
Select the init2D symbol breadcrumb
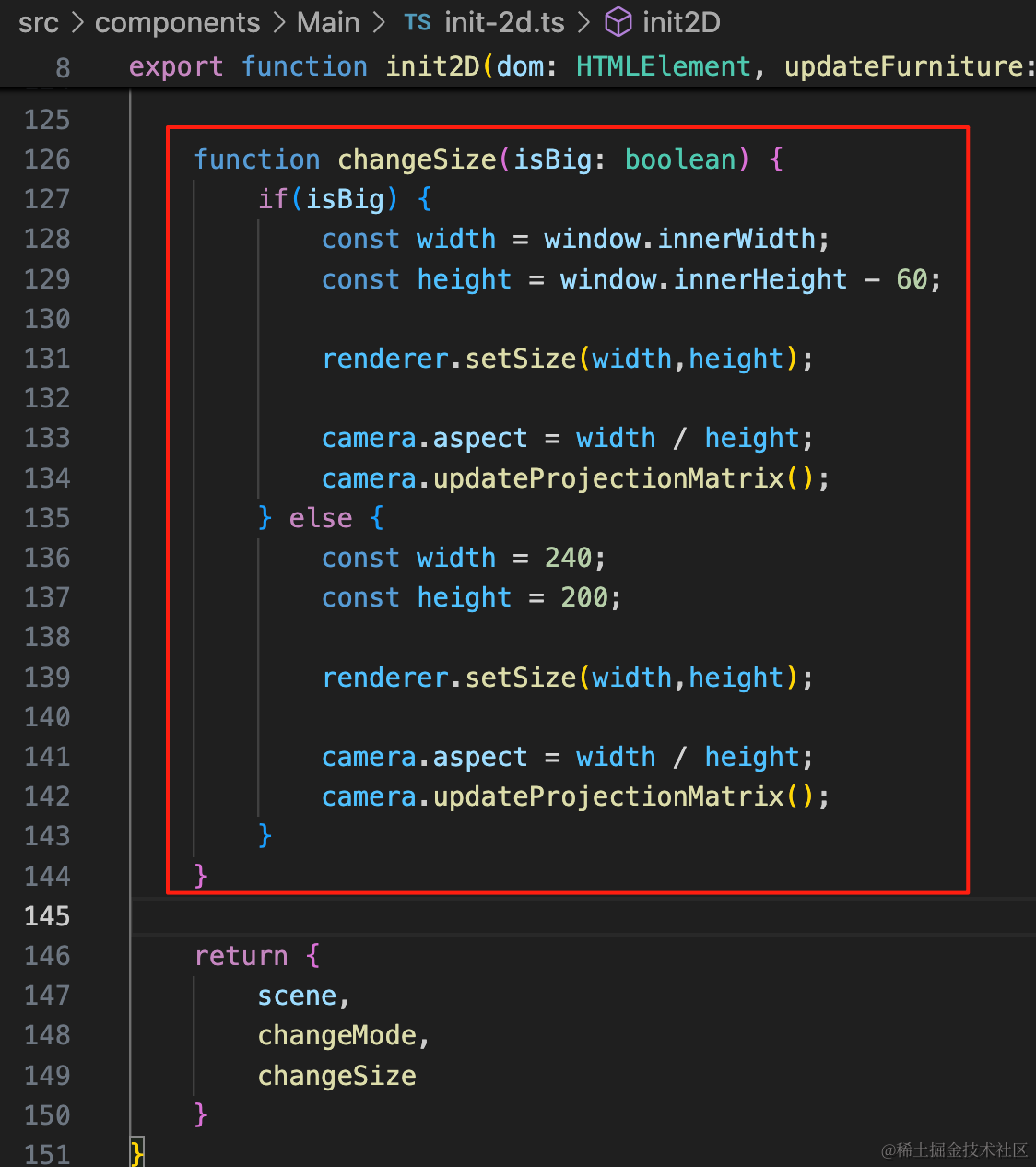tap(681, 22)
